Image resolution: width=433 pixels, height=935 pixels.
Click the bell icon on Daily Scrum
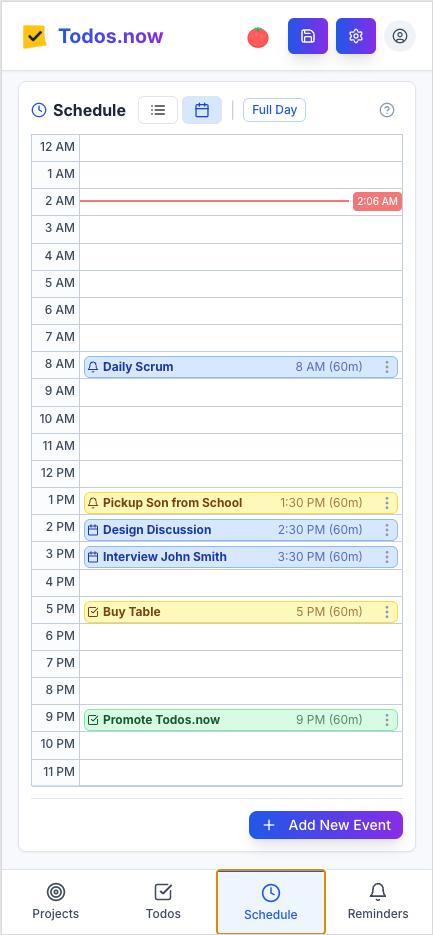(x=93, y=367)
